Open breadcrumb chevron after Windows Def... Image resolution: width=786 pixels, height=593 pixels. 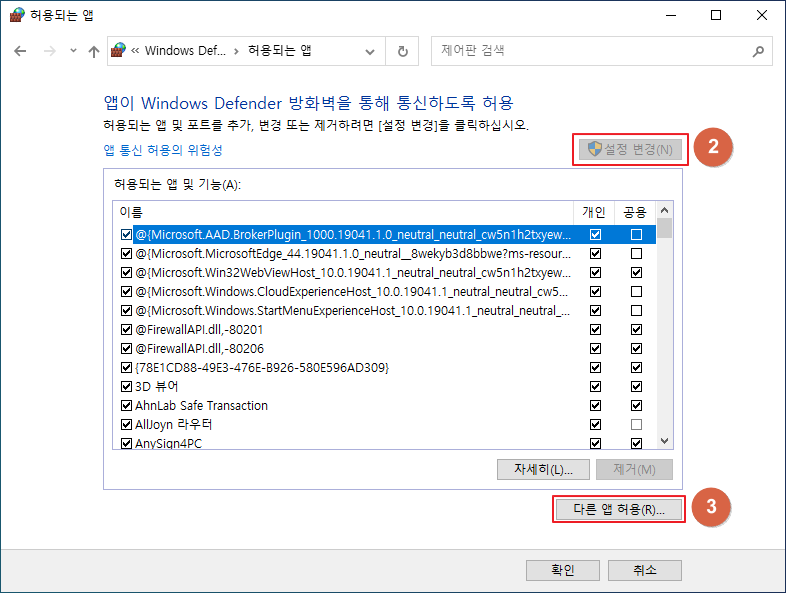pos(236,51)
